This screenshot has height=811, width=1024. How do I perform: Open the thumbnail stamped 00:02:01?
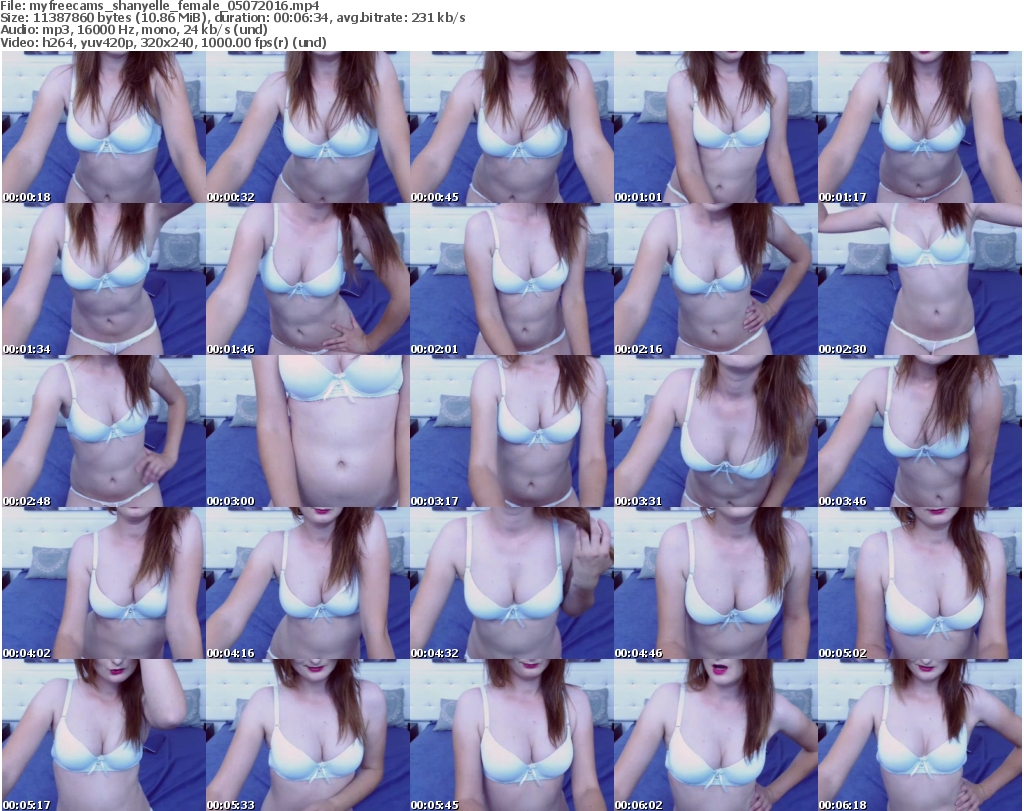[x=512, y=279]
